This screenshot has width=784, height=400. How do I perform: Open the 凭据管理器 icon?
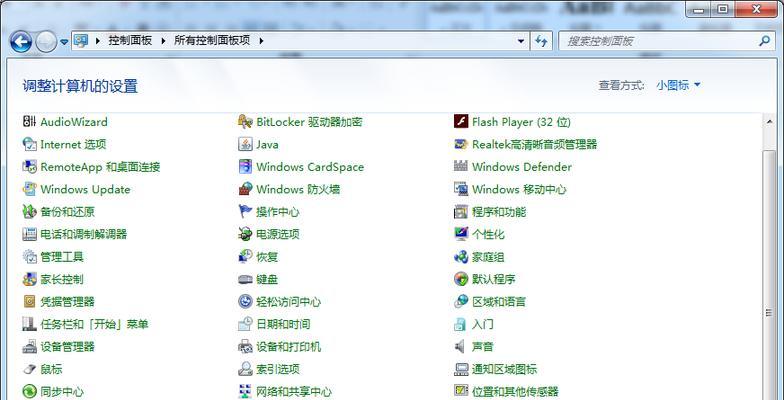[x=30, y=302]
